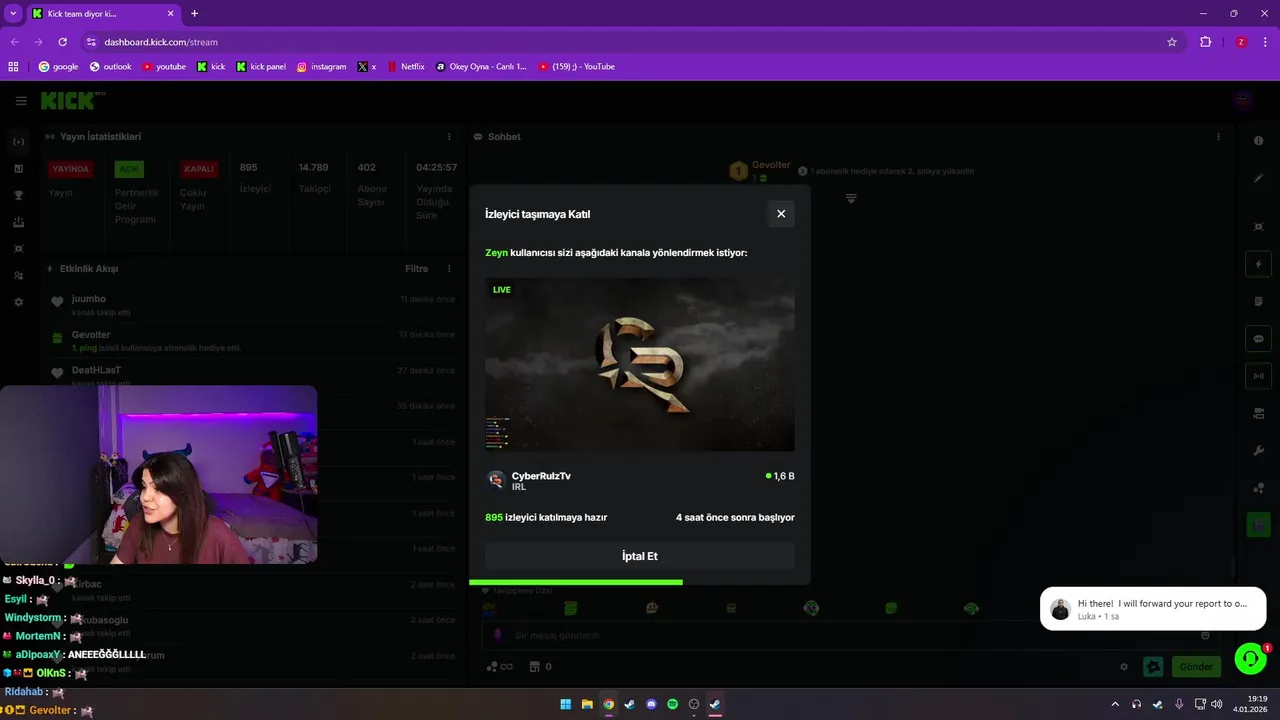
Task: Open the instagram bookmark
Action: coord(321,67)
